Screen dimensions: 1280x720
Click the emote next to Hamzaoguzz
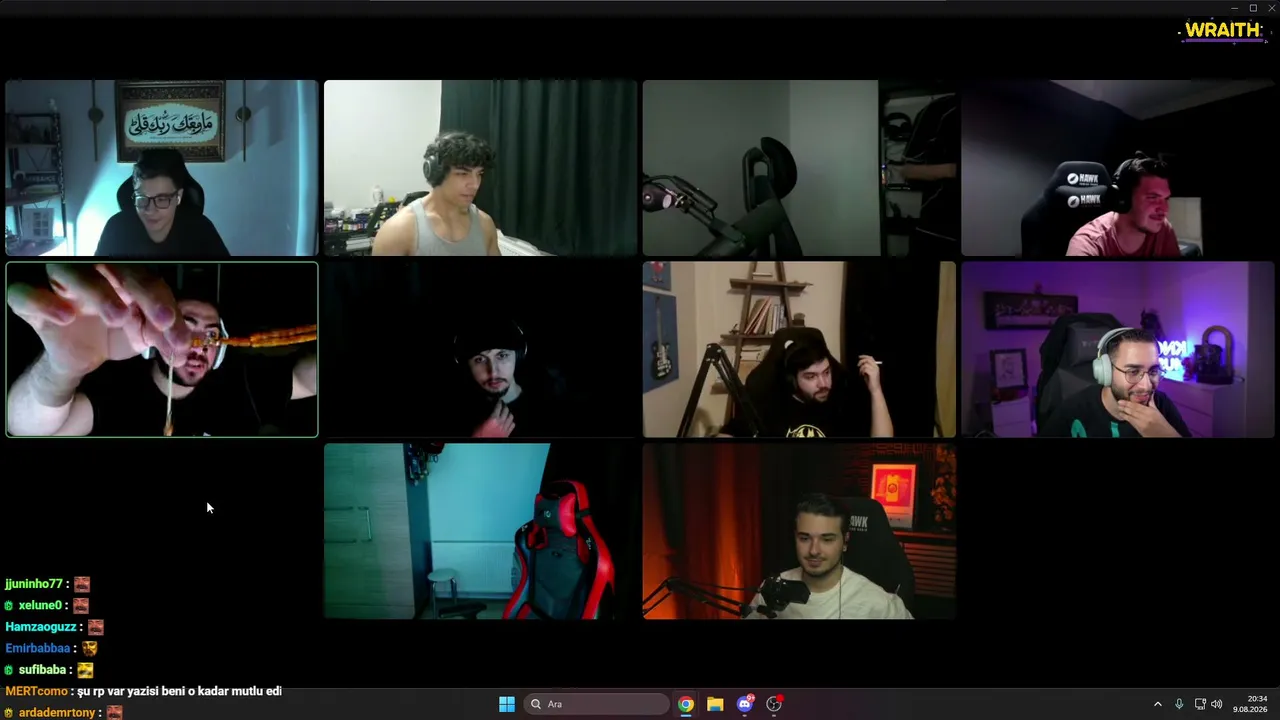[x=96, y=627]
